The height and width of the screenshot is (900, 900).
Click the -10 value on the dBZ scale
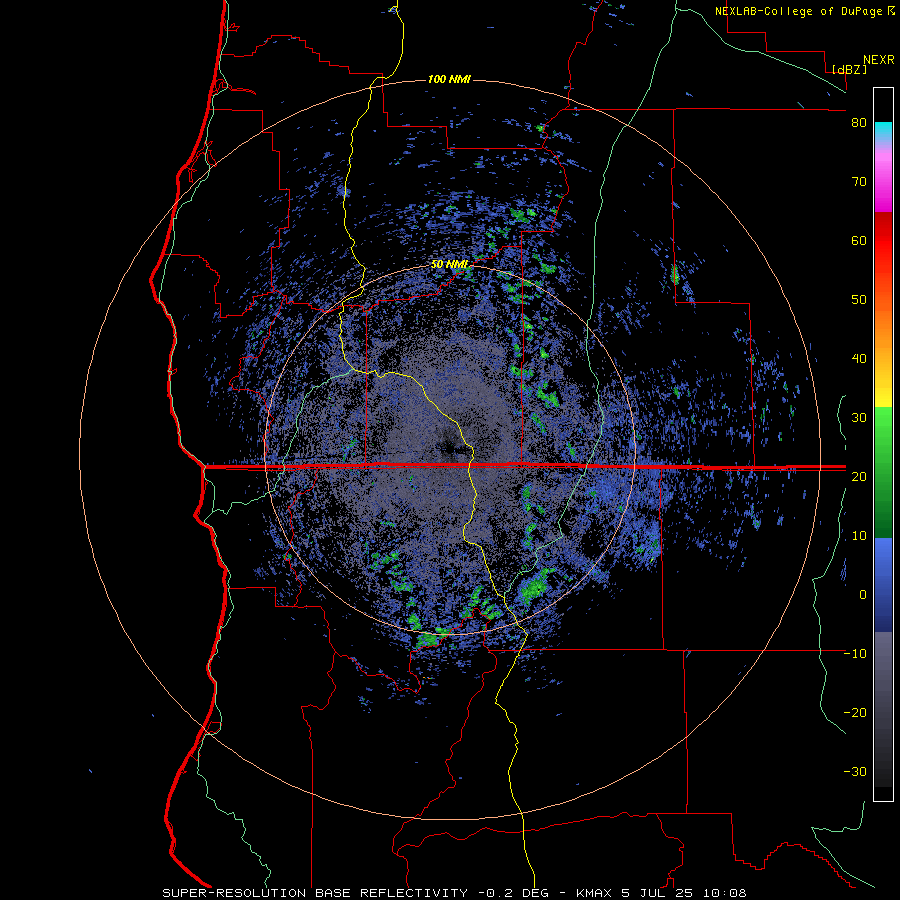tap(855, 654)
